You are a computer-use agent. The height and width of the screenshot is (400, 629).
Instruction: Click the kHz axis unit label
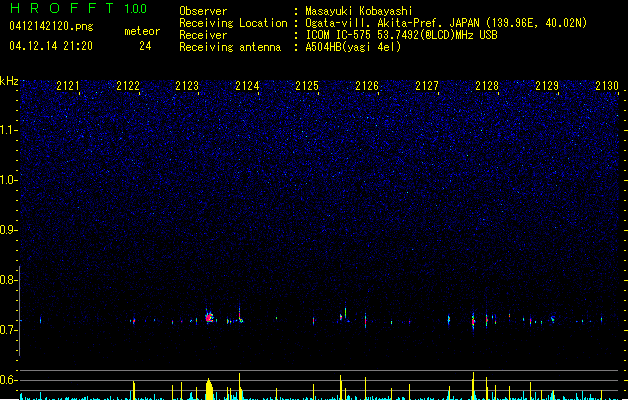pos(9,81)
